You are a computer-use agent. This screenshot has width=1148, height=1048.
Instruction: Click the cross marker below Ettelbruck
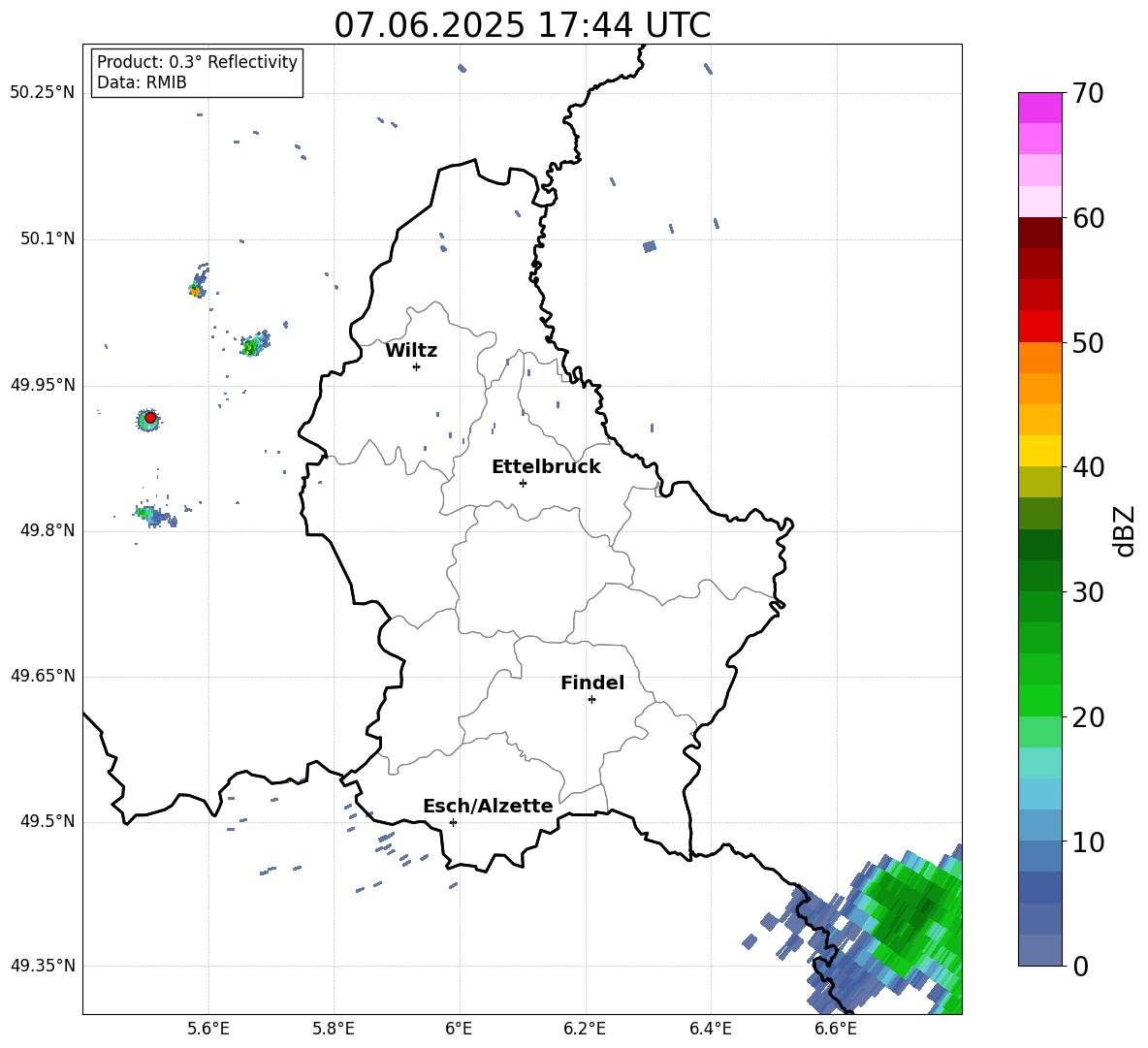[523, 483]
